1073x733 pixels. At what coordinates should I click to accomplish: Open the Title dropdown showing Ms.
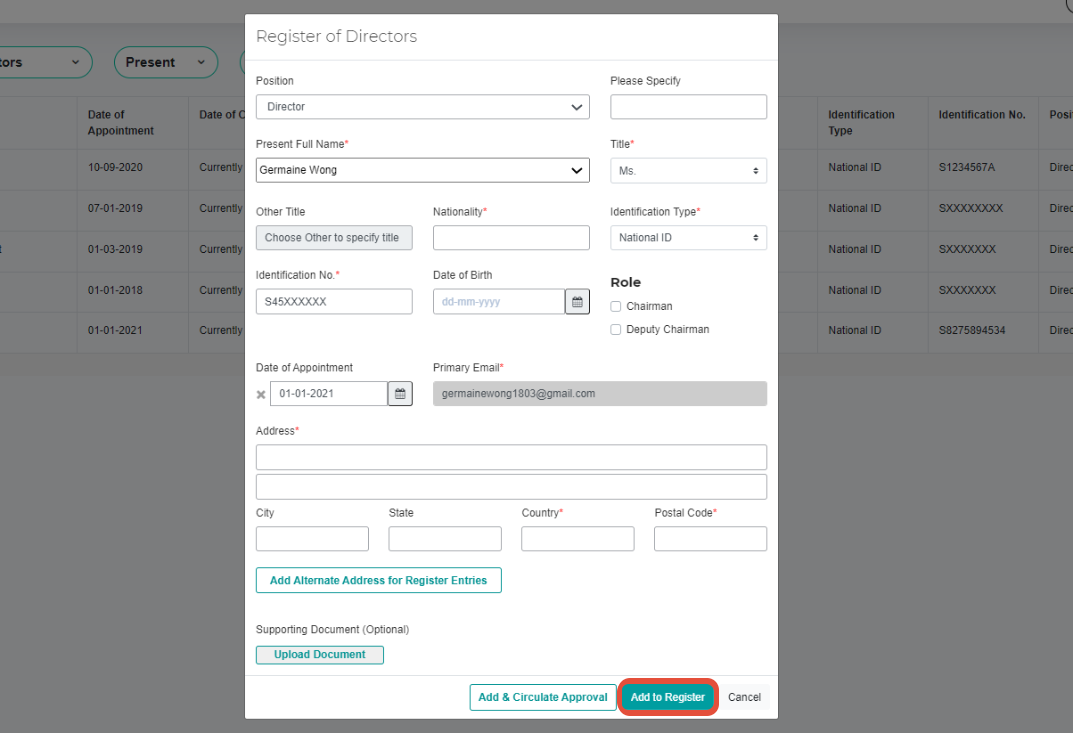click(688, 170)
